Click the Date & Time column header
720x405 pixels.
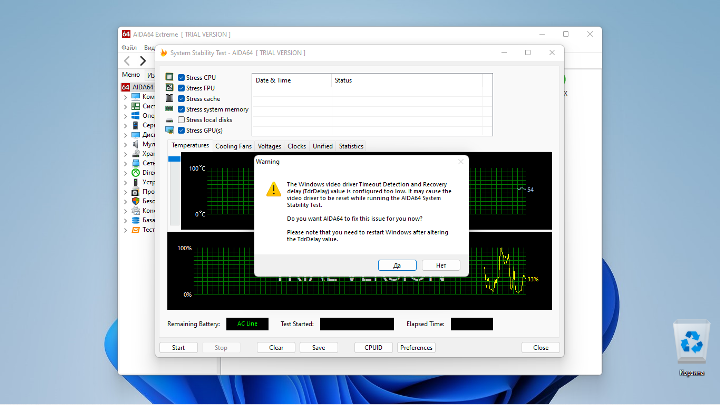292,80
